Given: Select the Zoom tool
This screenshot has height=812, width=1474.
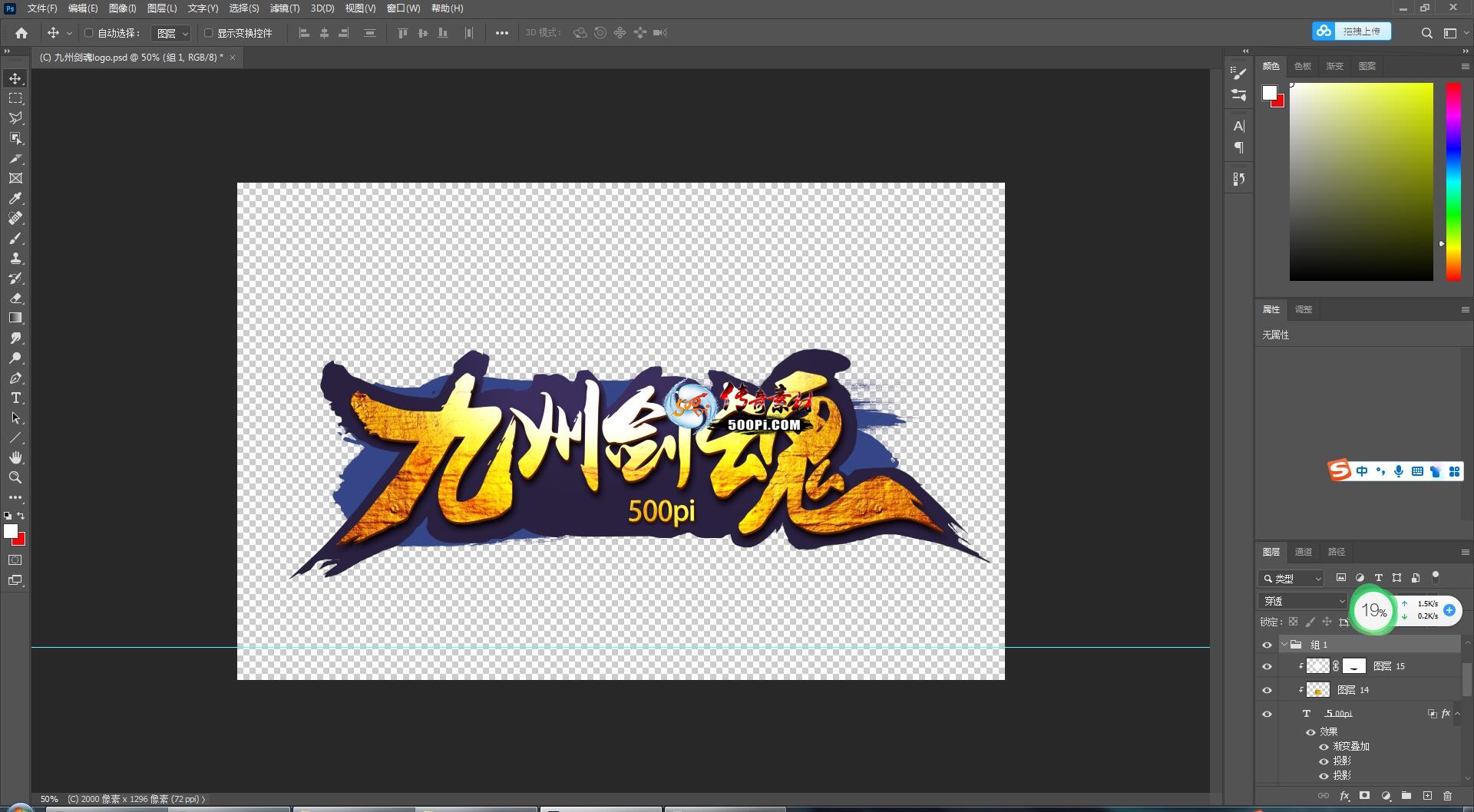Looking at the screenshot, I should tap(15, 477).
